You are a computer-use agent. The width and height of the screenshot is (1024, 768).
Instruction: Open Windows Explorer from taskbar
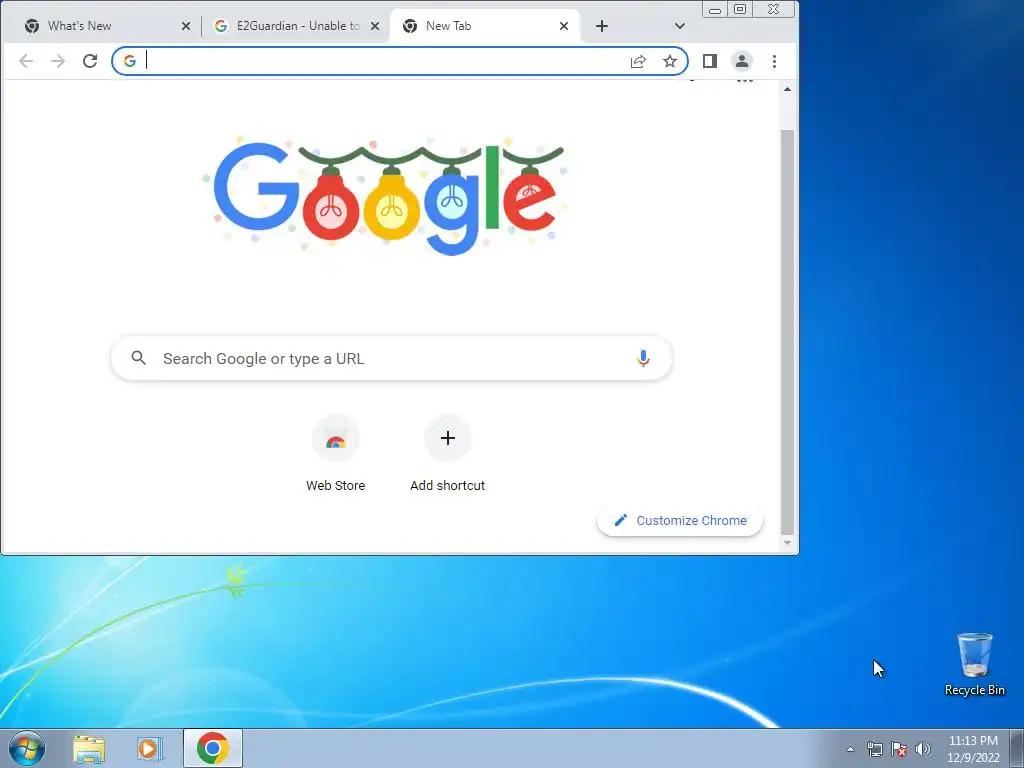point(89,748)
